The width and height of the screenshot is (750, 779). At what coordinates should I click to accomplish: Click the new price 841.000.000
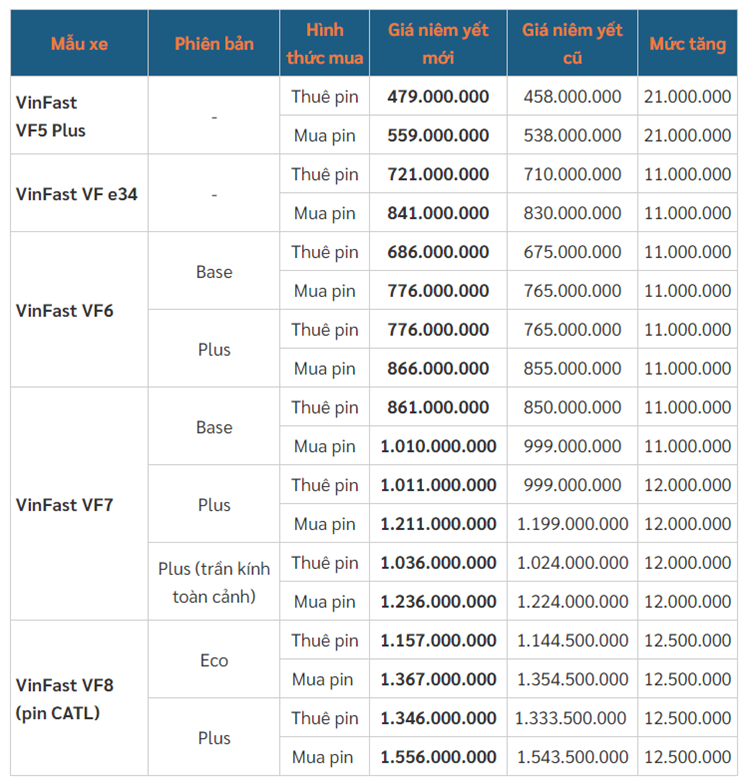(438, 213)
